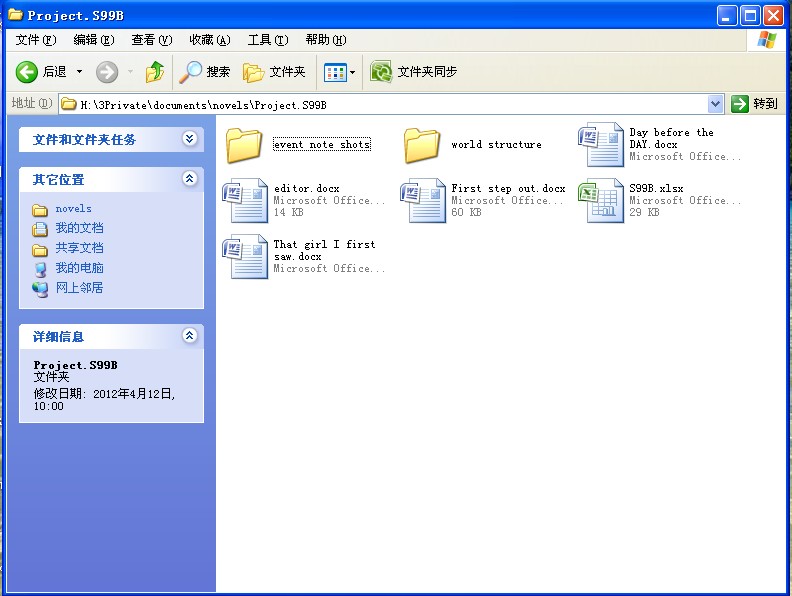792x596 pixels.
Task: Click the 共享文档 folder icon
Action: pyautogui.click(x=40, y=250)
